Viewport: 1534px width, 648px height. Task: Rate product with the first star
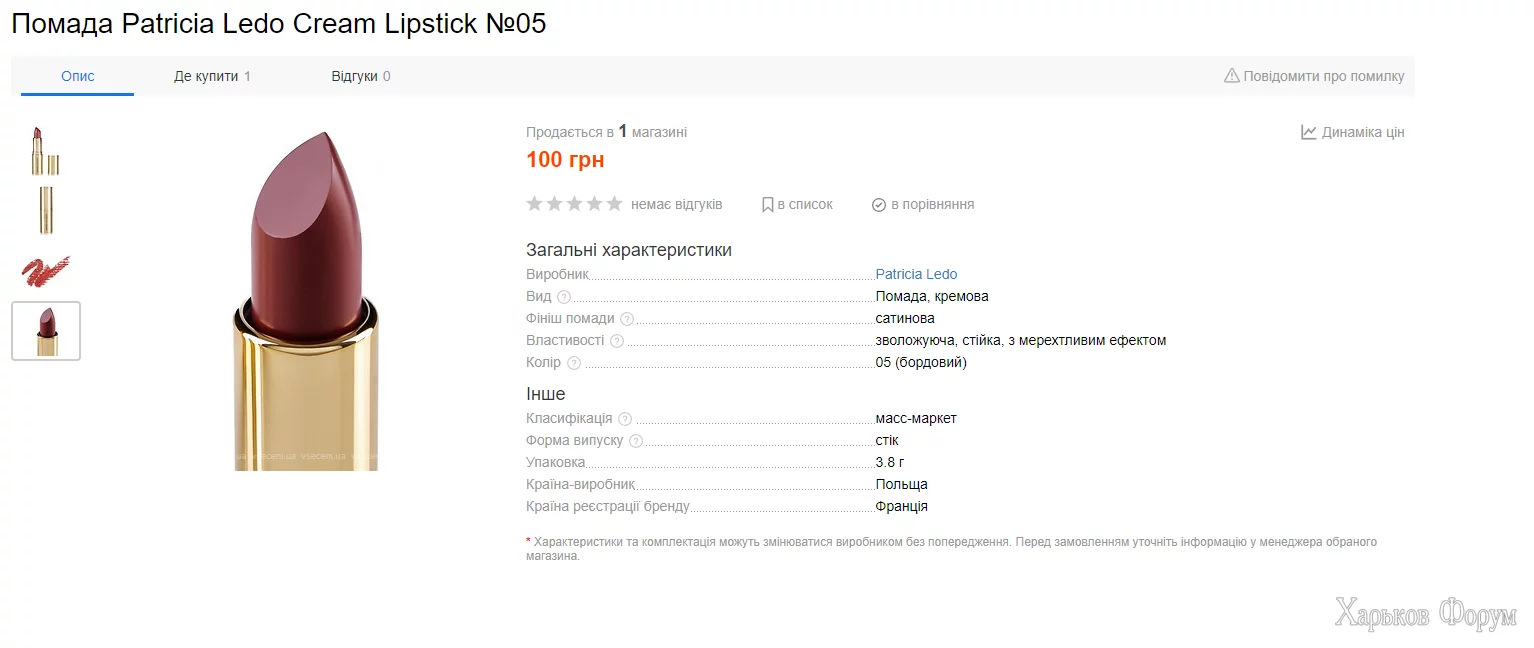tap(535, 204)
